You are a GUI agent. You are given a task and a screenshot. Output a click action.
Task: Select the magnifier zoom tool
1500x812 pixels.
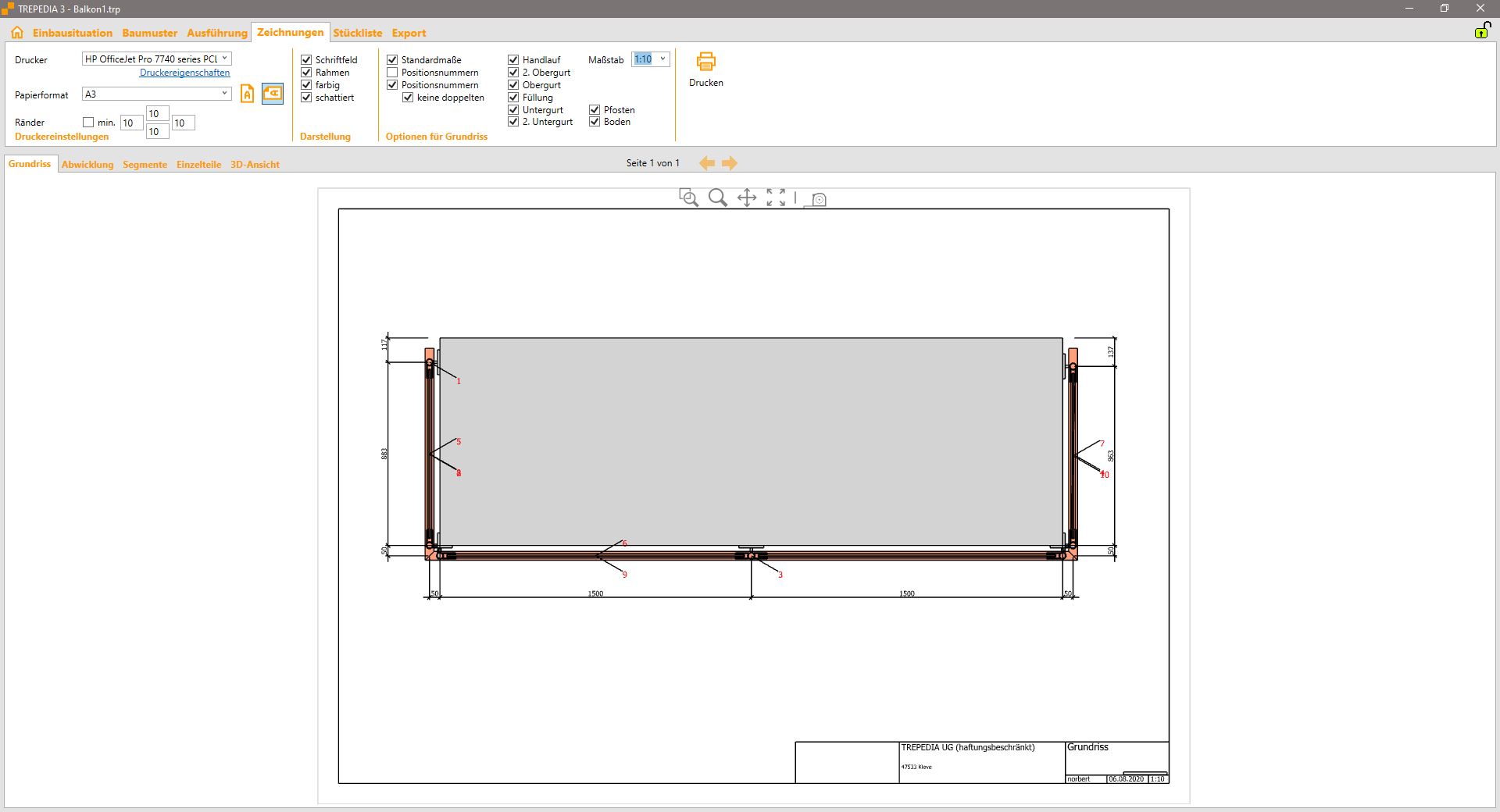click(x=717, y=198)
